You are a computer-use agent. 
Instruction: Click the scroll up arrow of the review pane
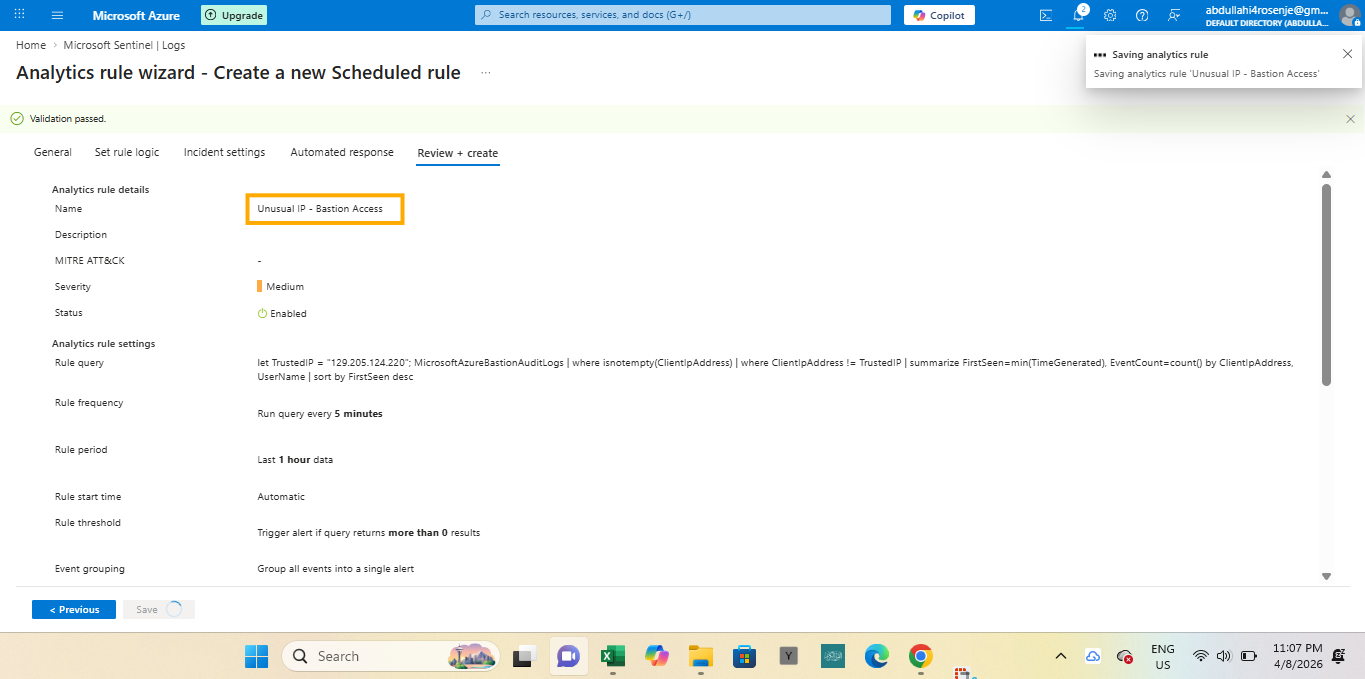[x=1326, y=174]
